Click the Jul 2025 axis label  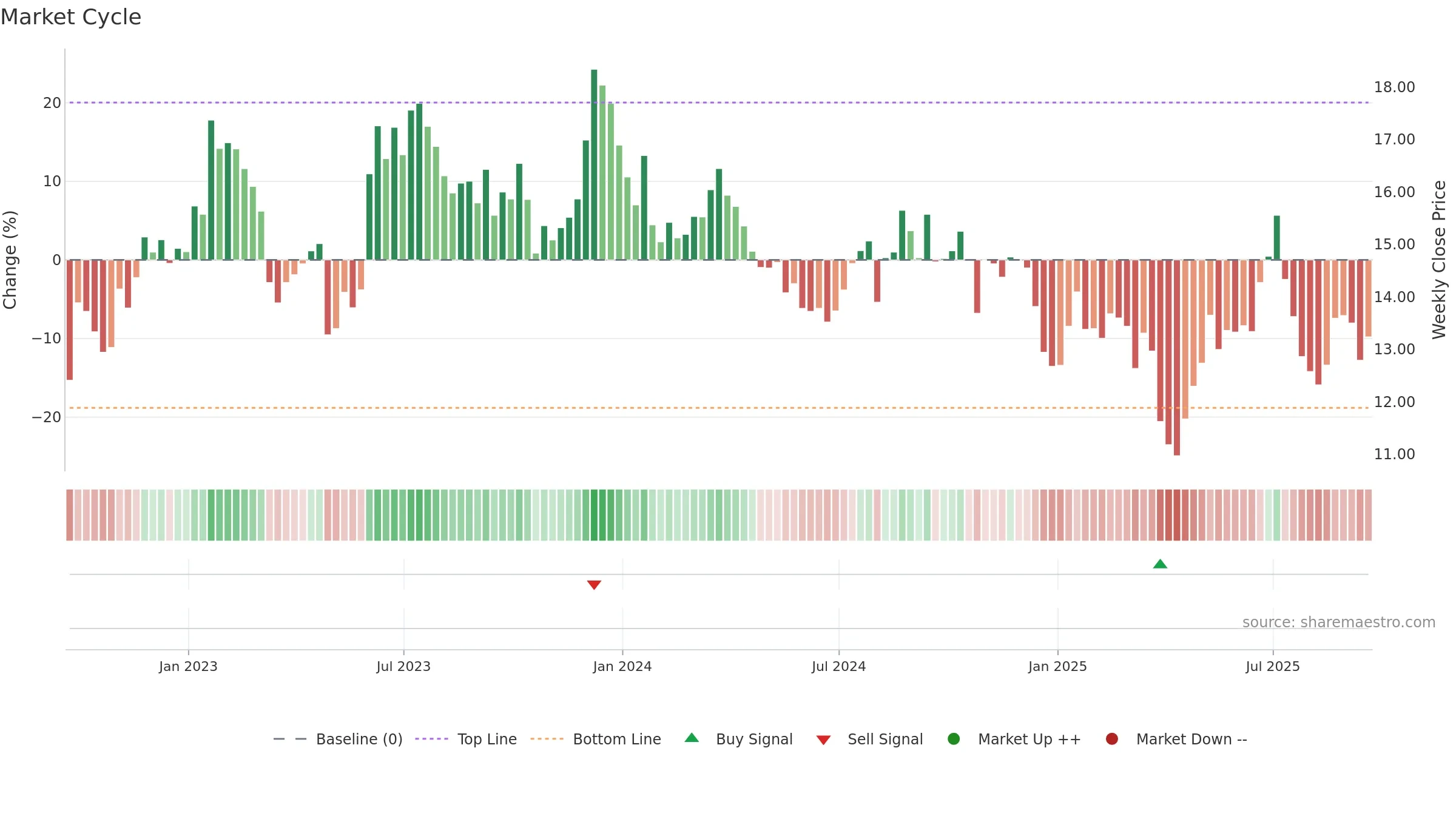coord(1273,666)
